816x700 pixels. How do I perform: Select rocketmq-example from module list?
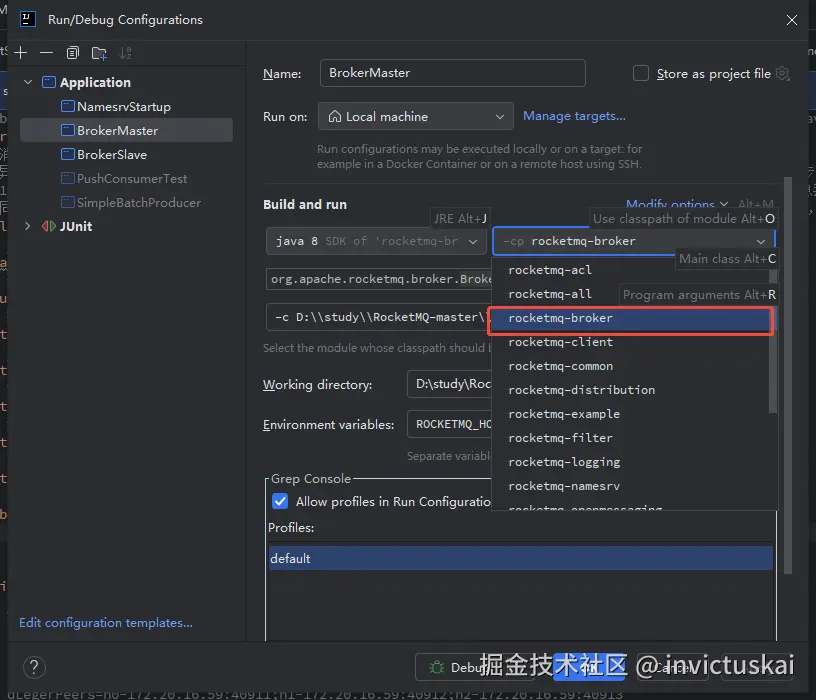(x=630, y=414)
